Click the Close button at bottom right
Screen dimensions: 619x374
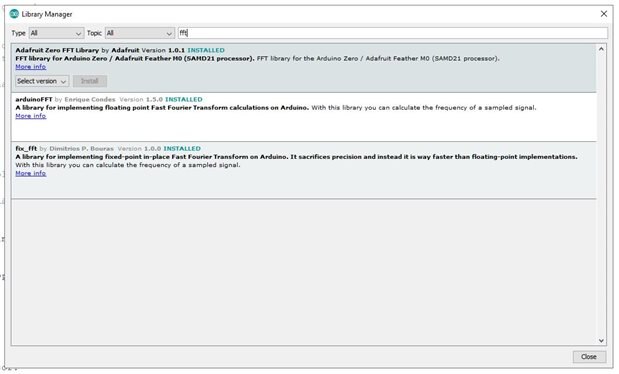click(x=589, y=357)
